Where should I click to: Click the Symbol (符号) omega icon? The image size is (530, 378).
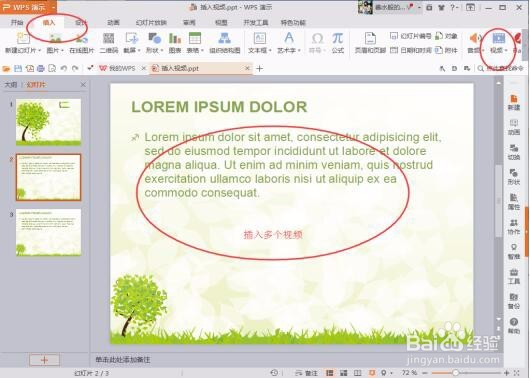[x=317, y=39]
